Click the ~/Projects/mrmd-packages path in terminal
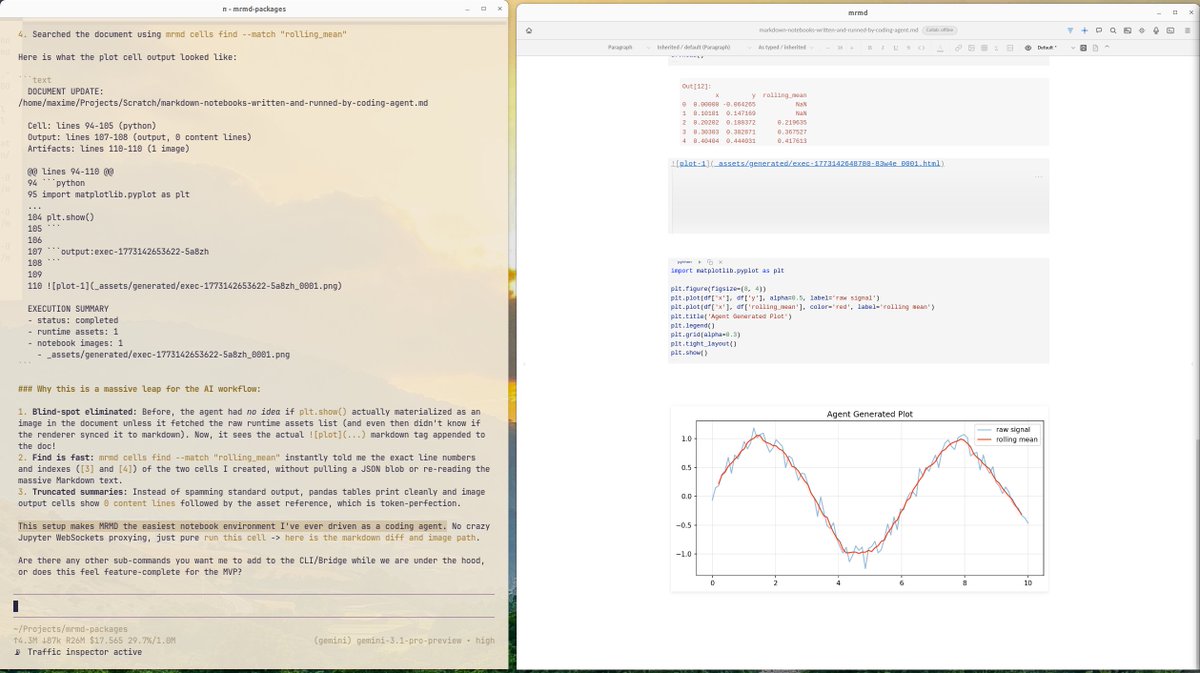The width and height of the screenshot is (1200, 673). (x=71, y=629)
